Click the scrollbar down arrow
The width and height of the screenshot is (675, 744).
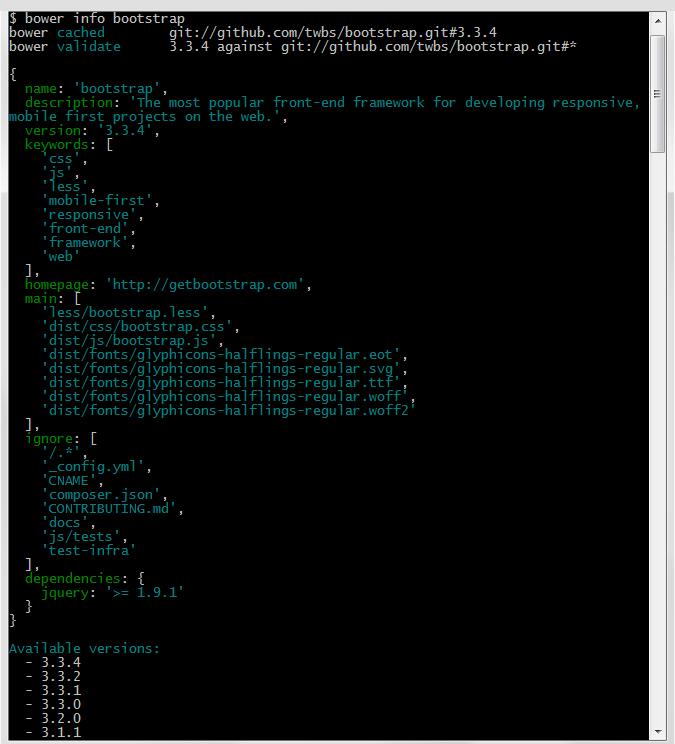point(658,731)
